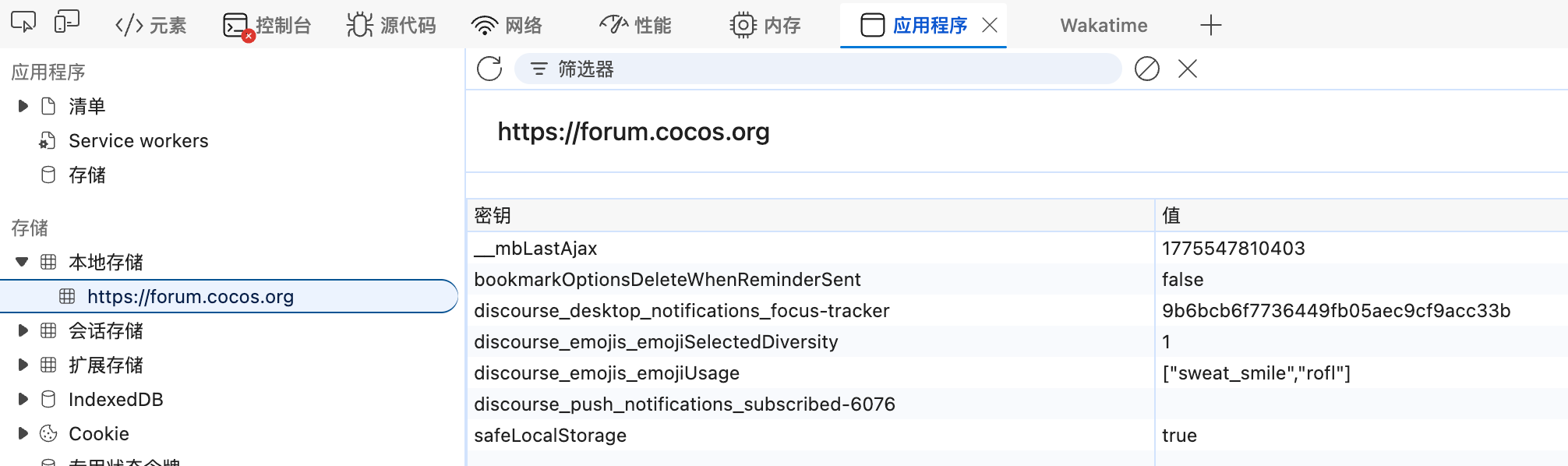
Task: Add a new DevTools tab with plus
Action: coord(1210,26)
